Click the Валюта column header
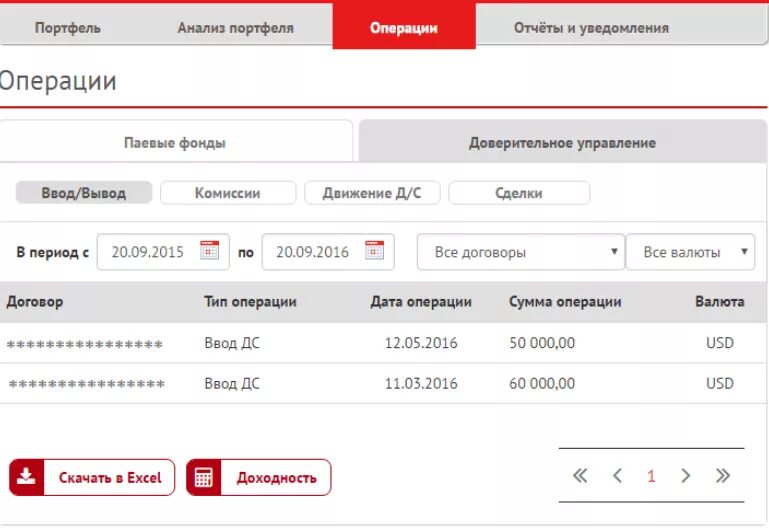This screenshot has height=528, width=769. [x=719, y=301]
